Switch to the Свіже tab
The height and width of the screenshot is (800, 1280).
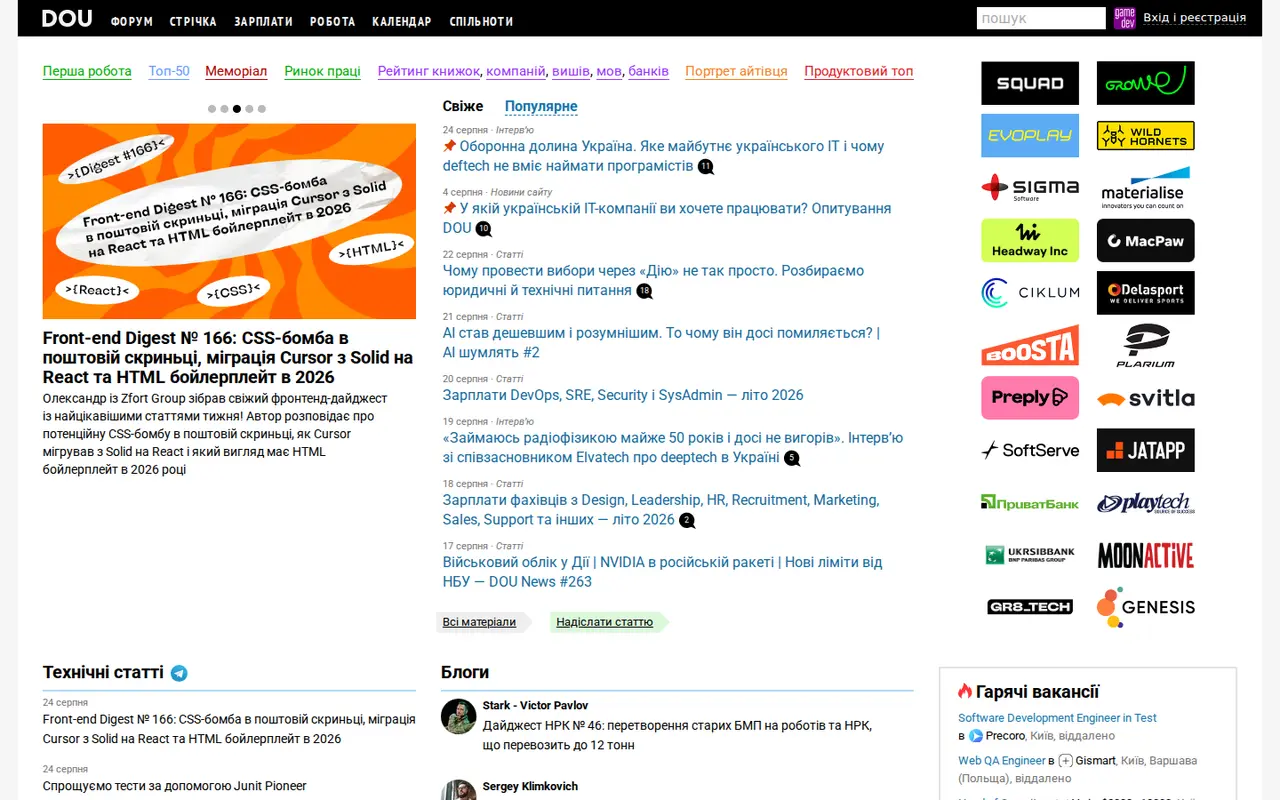[x=463, y=106]
